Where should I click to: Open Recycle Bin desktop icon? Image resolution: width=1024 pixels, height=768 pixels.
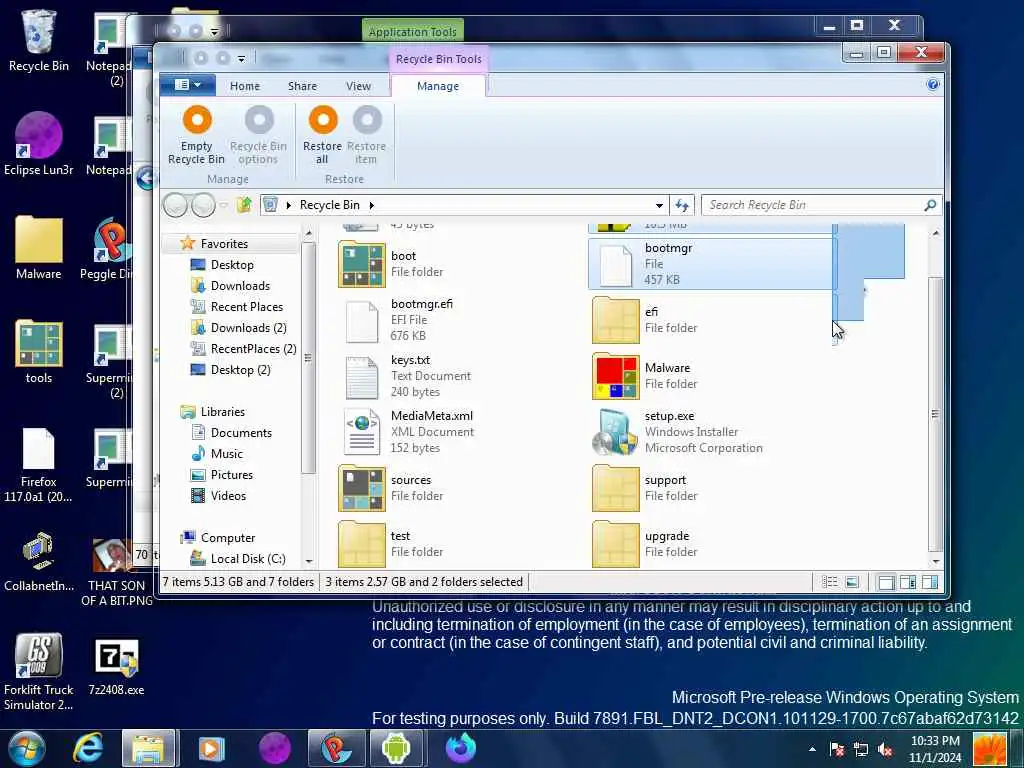tap(39, 40)
